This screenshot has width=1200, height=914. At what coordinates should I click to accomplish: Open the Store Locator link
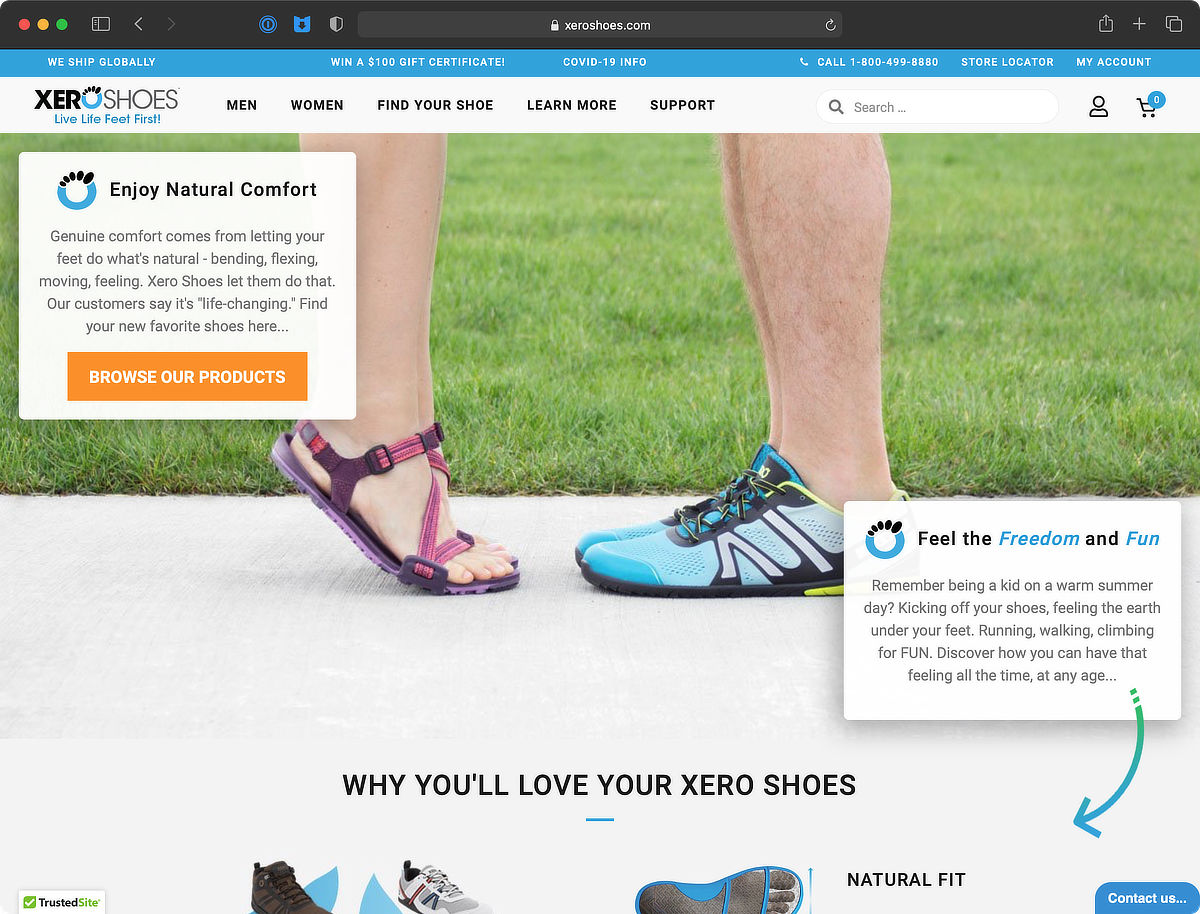coord(1007,62)
